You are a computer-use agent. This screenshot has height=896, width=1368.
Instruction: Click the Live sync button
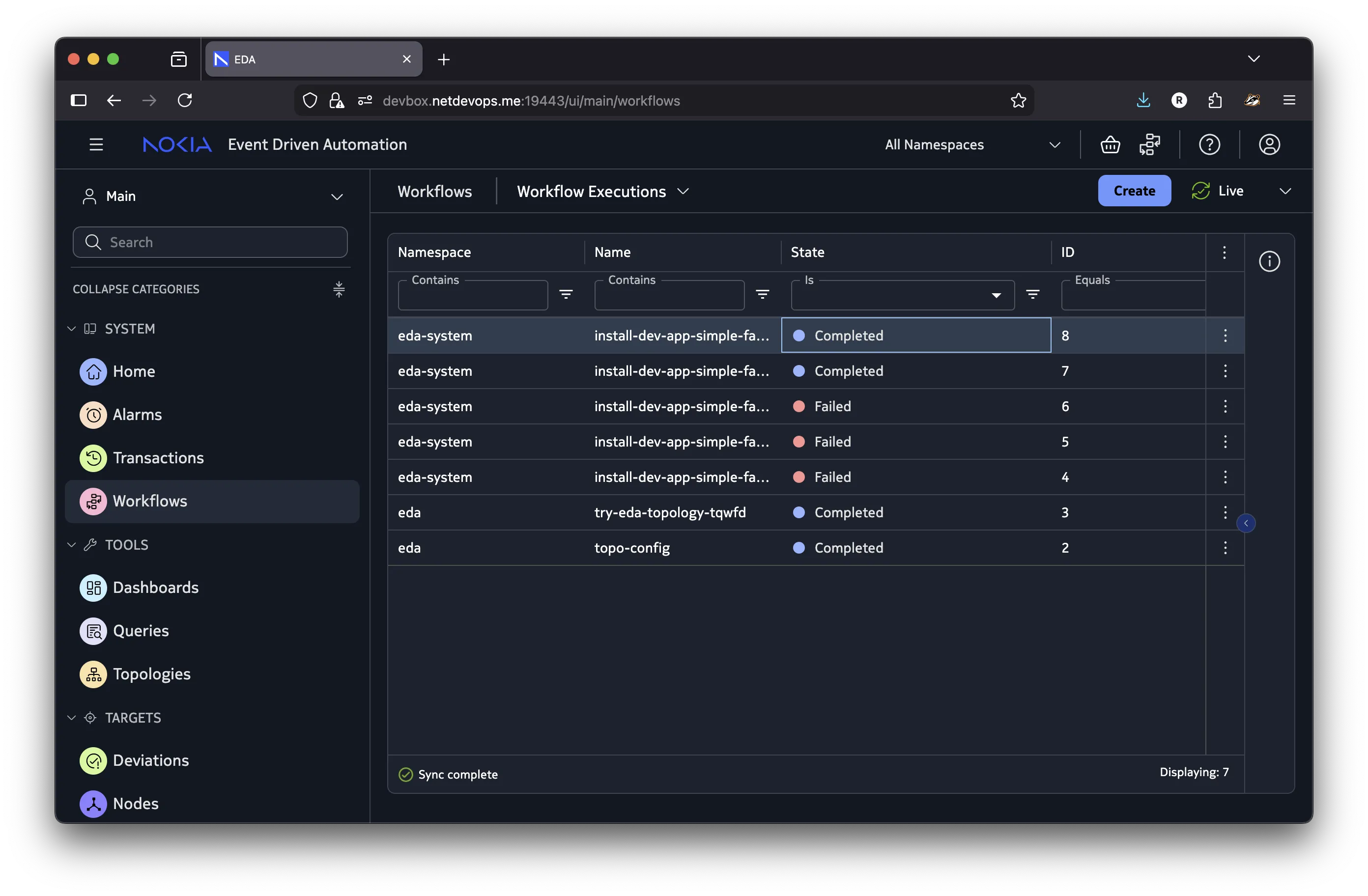tap(1218, 191)
